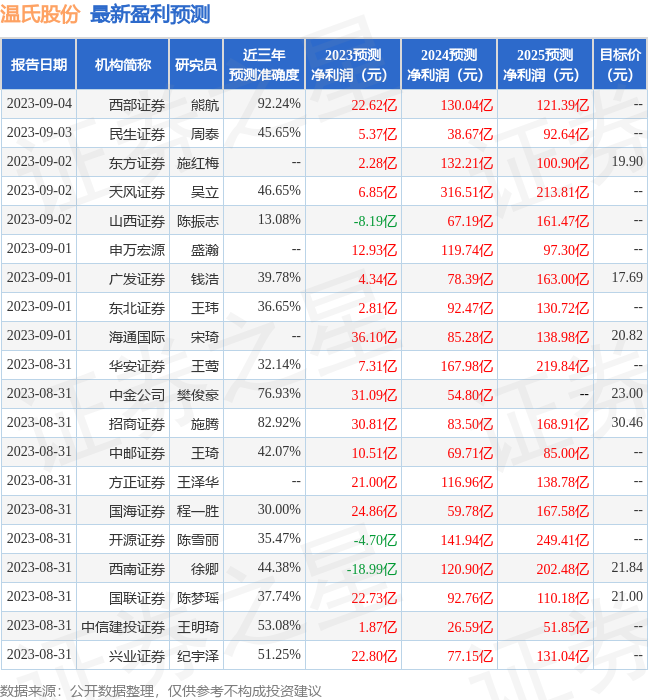This screenshot has height=700, width=648.
Task: Click researcher 陈梦瑶
Action: [x=198, y=598]
